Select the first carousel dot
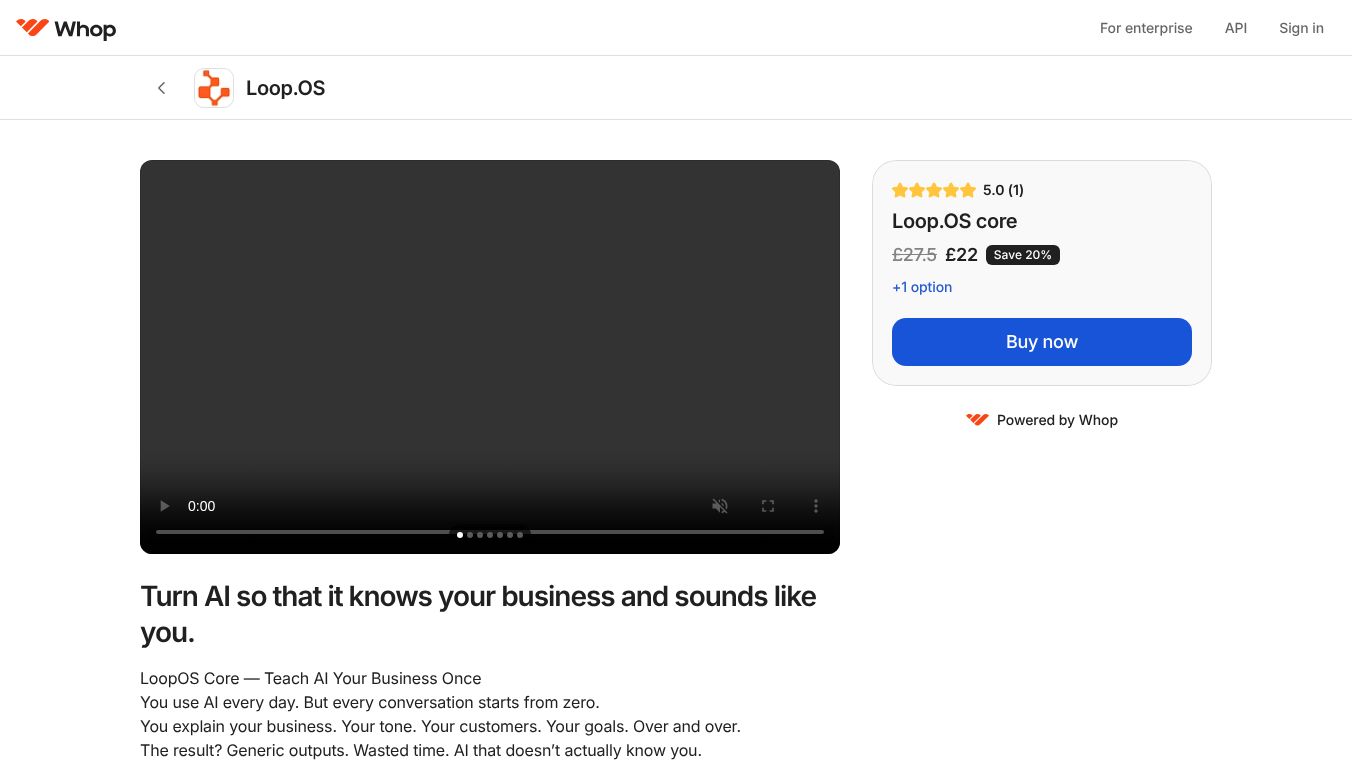Viewport: 1352px width, 760px height. pyautogui.click(x=460, y=535)
